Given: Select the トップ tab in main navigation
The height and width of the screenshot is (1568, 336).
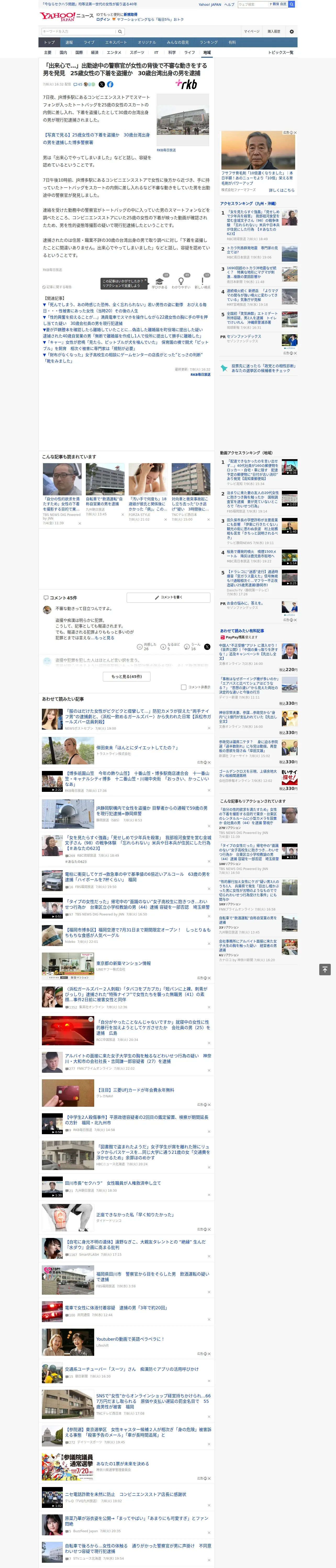Looking at the screenshot, I should tap(49, 43).
